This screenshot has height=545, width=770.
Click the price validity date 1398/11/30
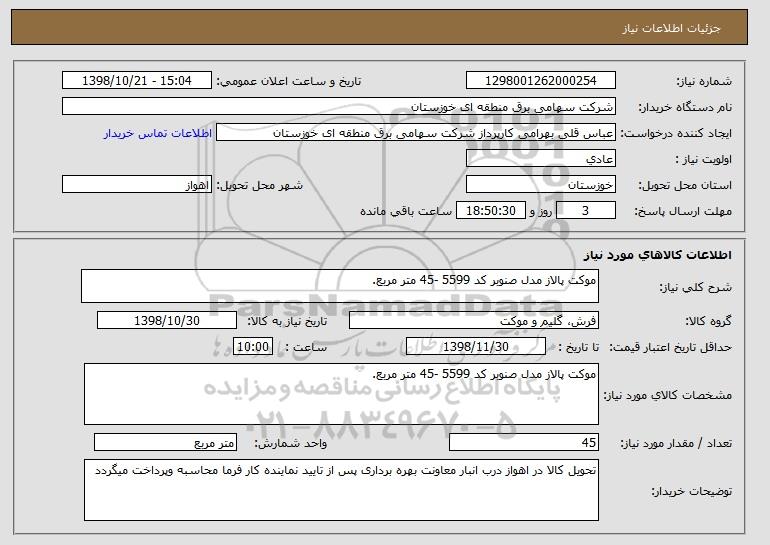pyautogui.click(x=476, y=347)
